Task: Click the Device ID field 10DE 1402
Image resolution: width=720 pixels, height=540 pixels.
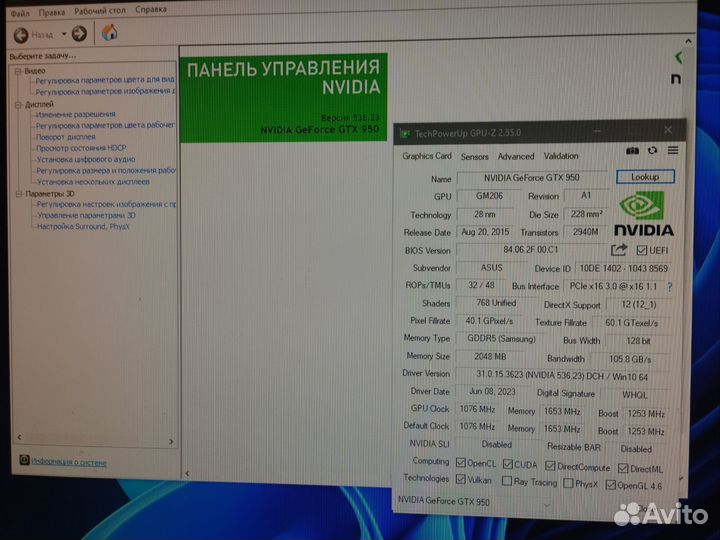Action: [624, 269]
